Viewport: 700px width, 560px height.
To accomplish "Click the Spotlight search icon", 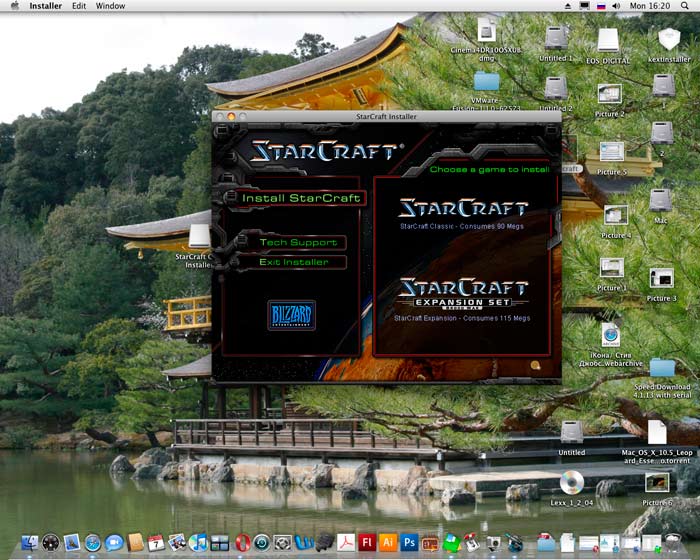I will click(x=685, y=6).
